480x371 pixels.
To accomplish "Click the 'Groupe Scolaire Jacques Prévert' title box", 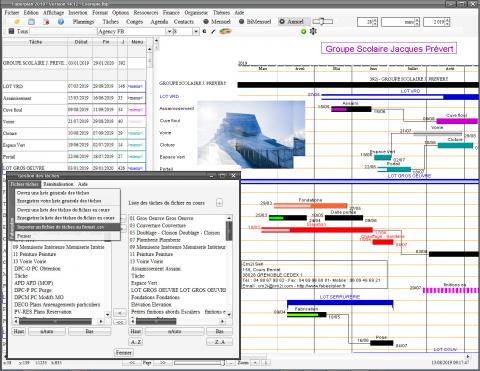I will pos(389,49).
